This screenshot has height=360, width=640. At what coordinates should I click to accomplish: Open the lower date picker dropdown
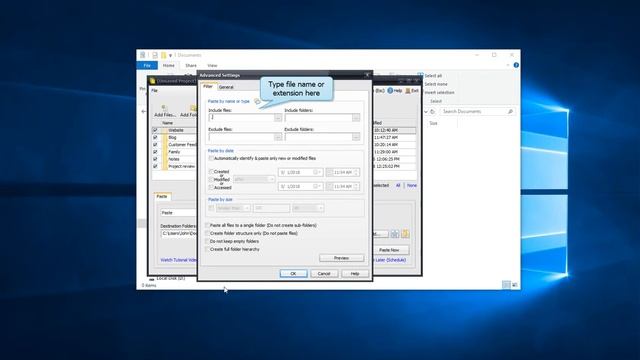click(319, 186)
